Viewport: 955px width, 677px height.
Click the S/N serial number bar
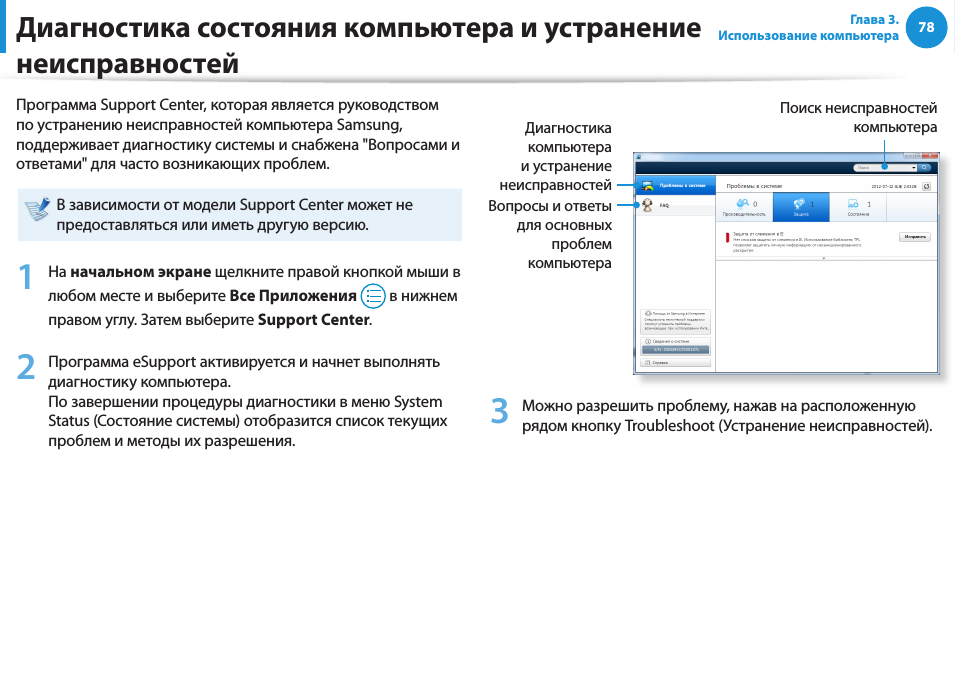(675, 349)
